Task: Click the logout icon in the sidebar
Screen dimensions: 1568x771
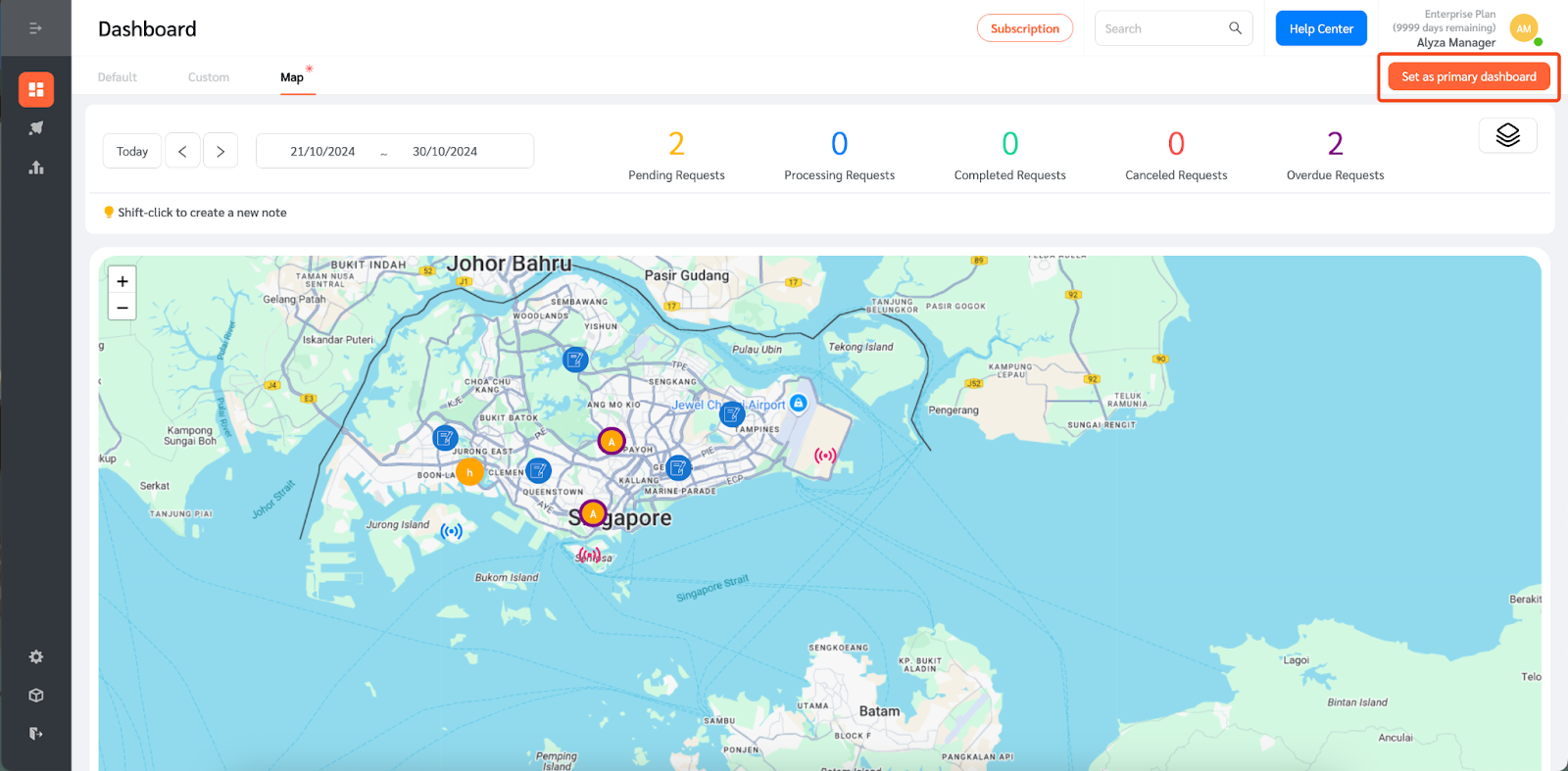Action: [x=36, y=733]
